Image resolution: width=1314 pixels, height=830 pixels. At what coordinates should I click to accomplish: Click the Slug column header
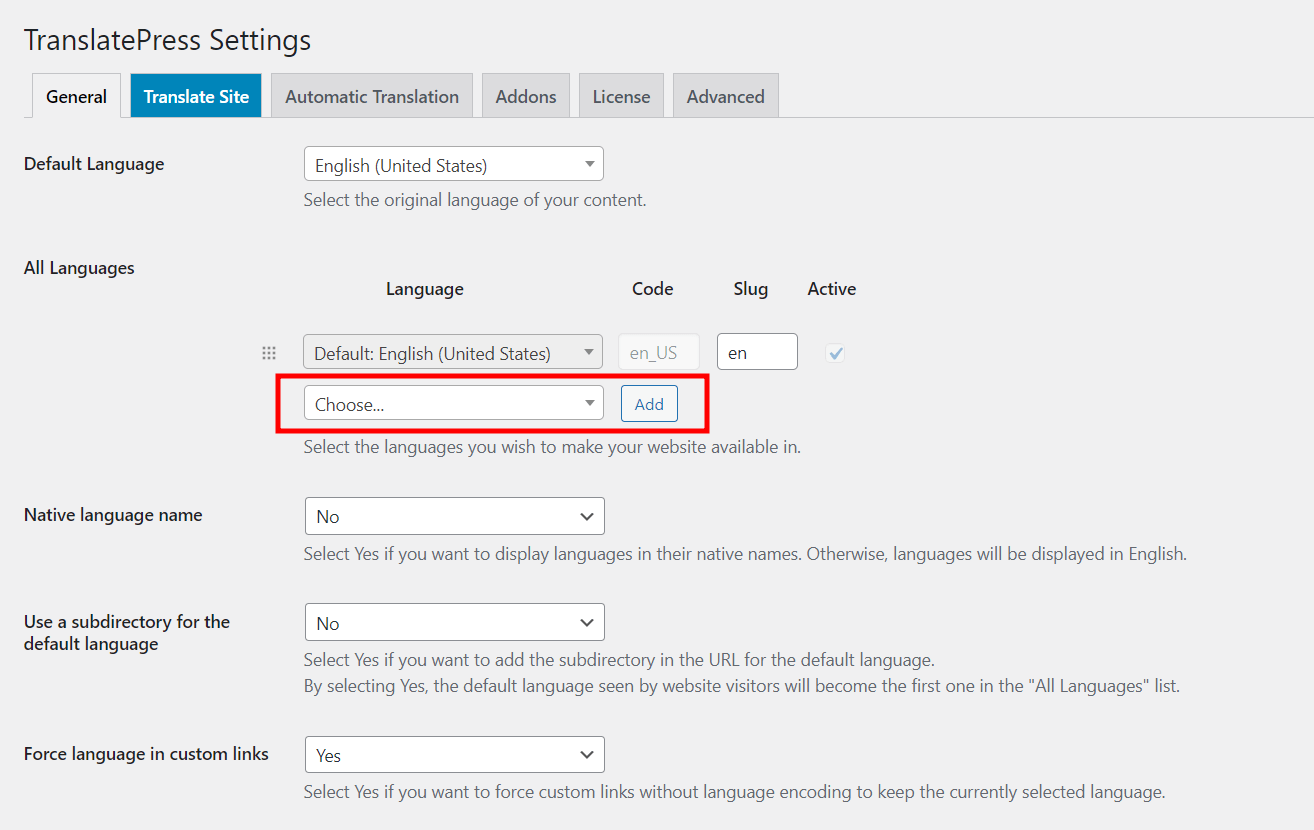751,289
